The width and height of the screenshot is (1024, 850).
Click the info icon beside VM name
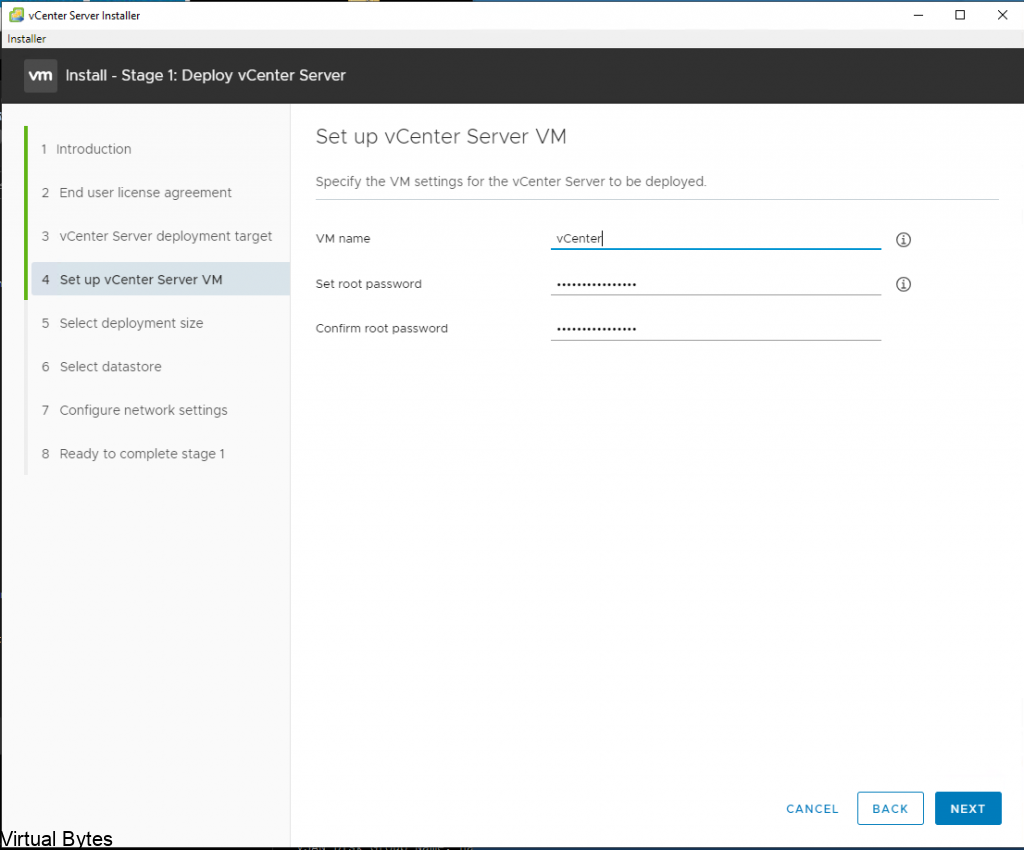903,240
